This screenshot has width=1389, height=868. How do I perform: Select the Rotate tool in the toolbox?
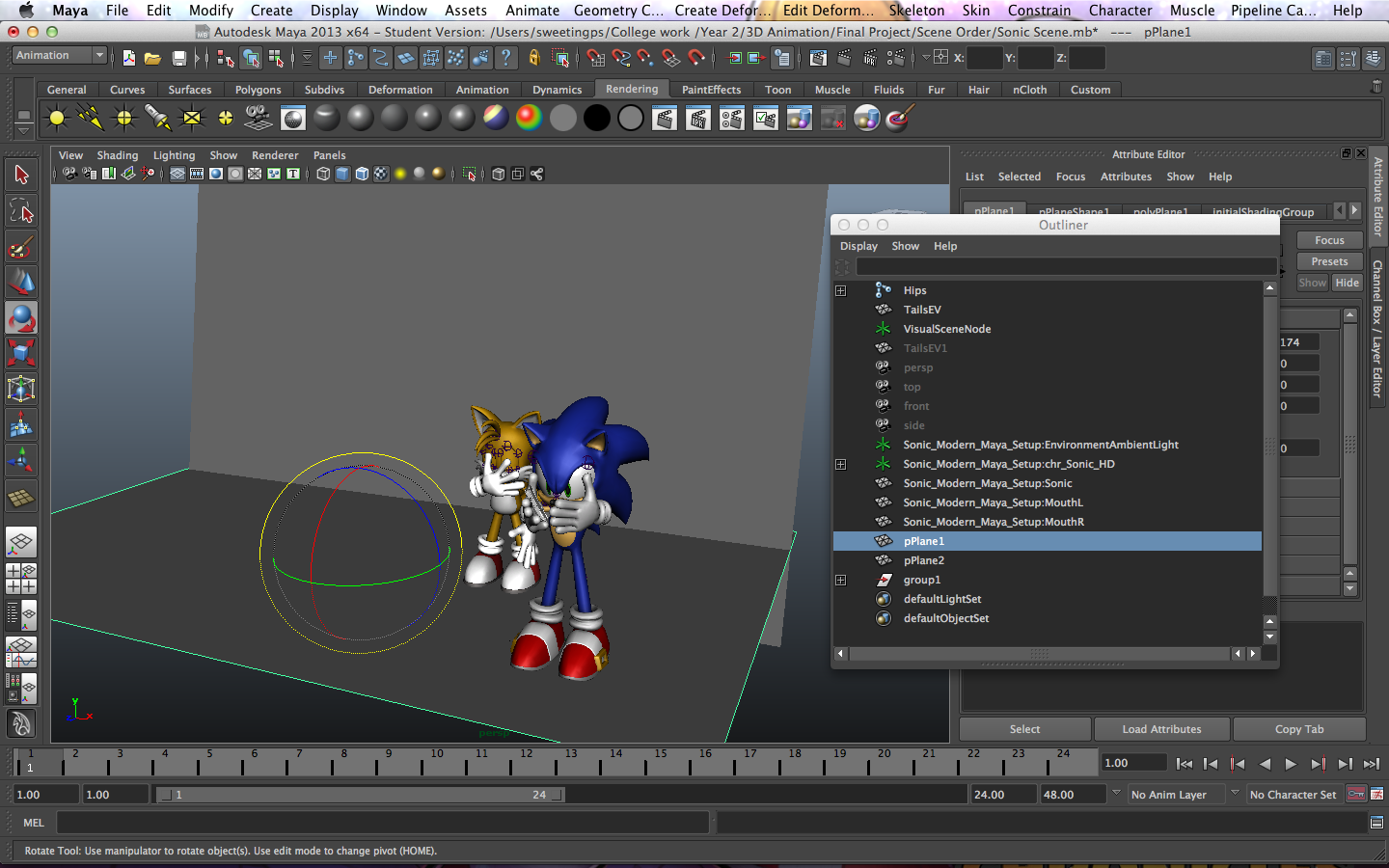point(21,318)
